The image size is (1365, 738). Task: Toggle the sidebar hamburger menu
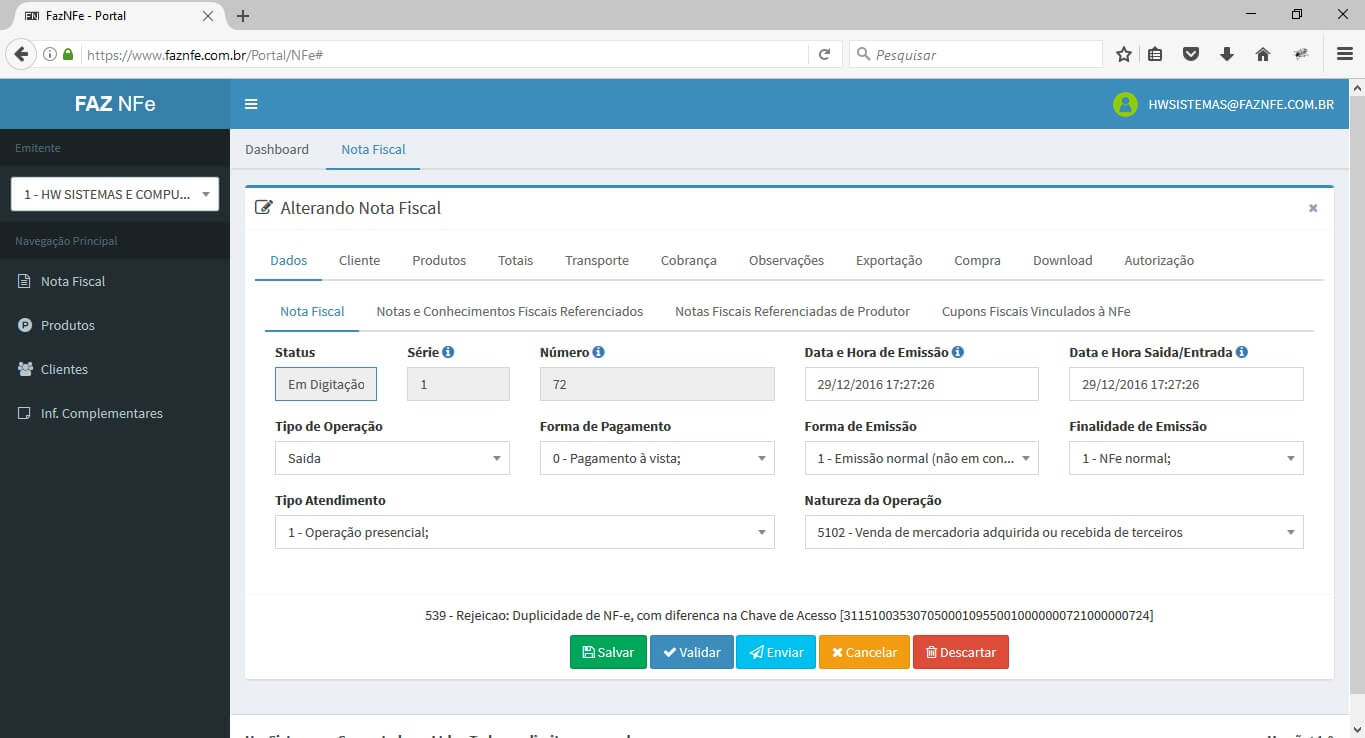251,104
